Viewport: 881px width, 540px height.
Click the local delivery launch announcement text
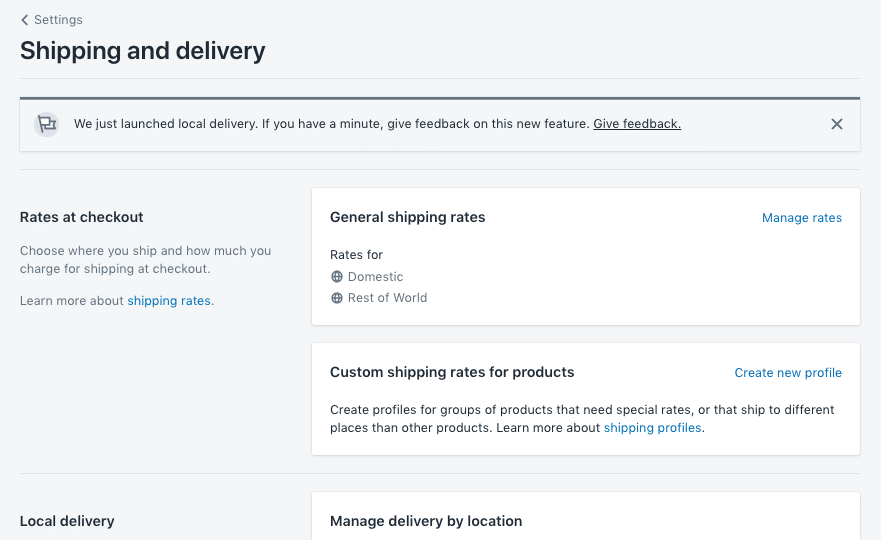click(331, 124)
